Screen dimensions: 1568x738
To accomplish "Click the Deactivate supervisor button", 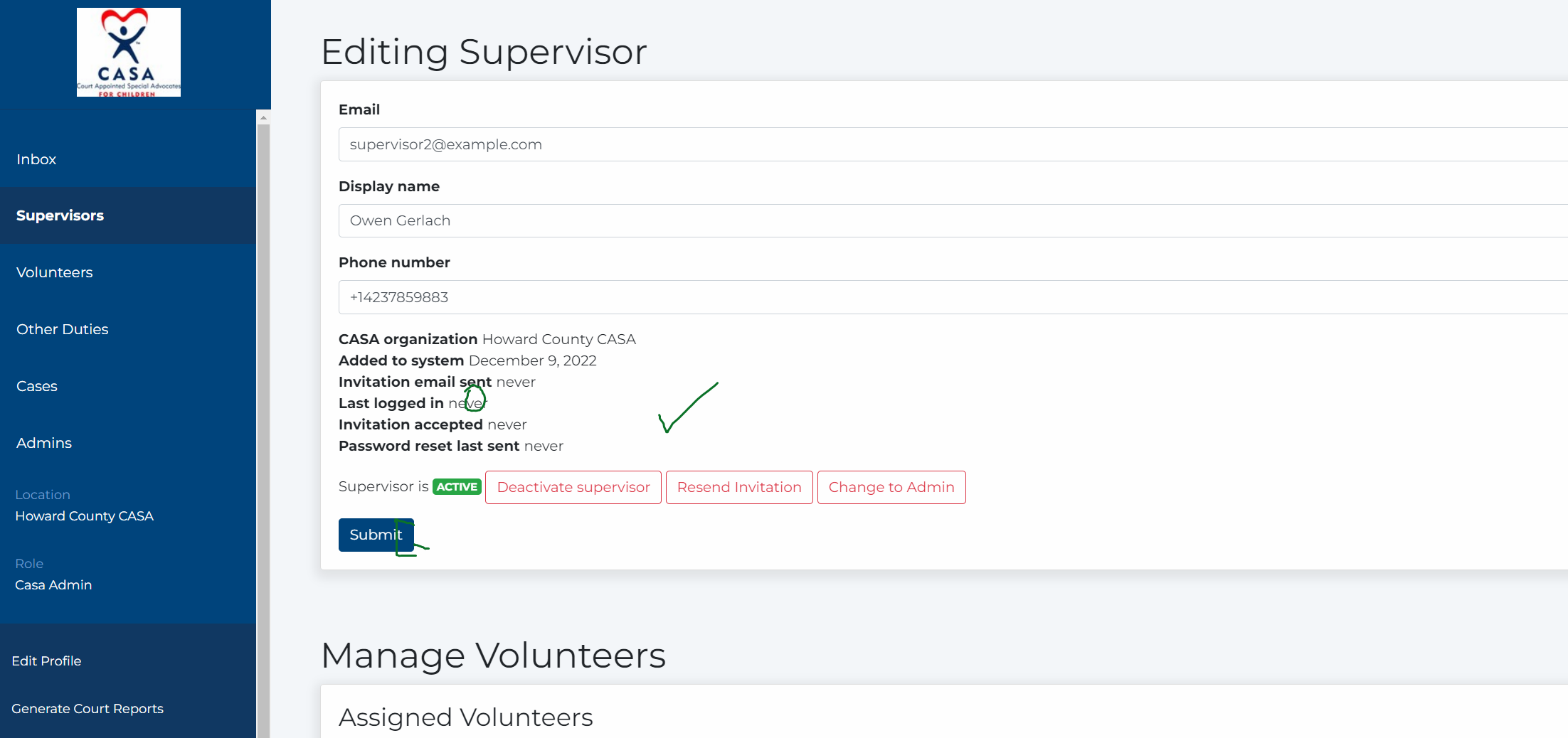I will pyautogui.click(x=573, y=487).
